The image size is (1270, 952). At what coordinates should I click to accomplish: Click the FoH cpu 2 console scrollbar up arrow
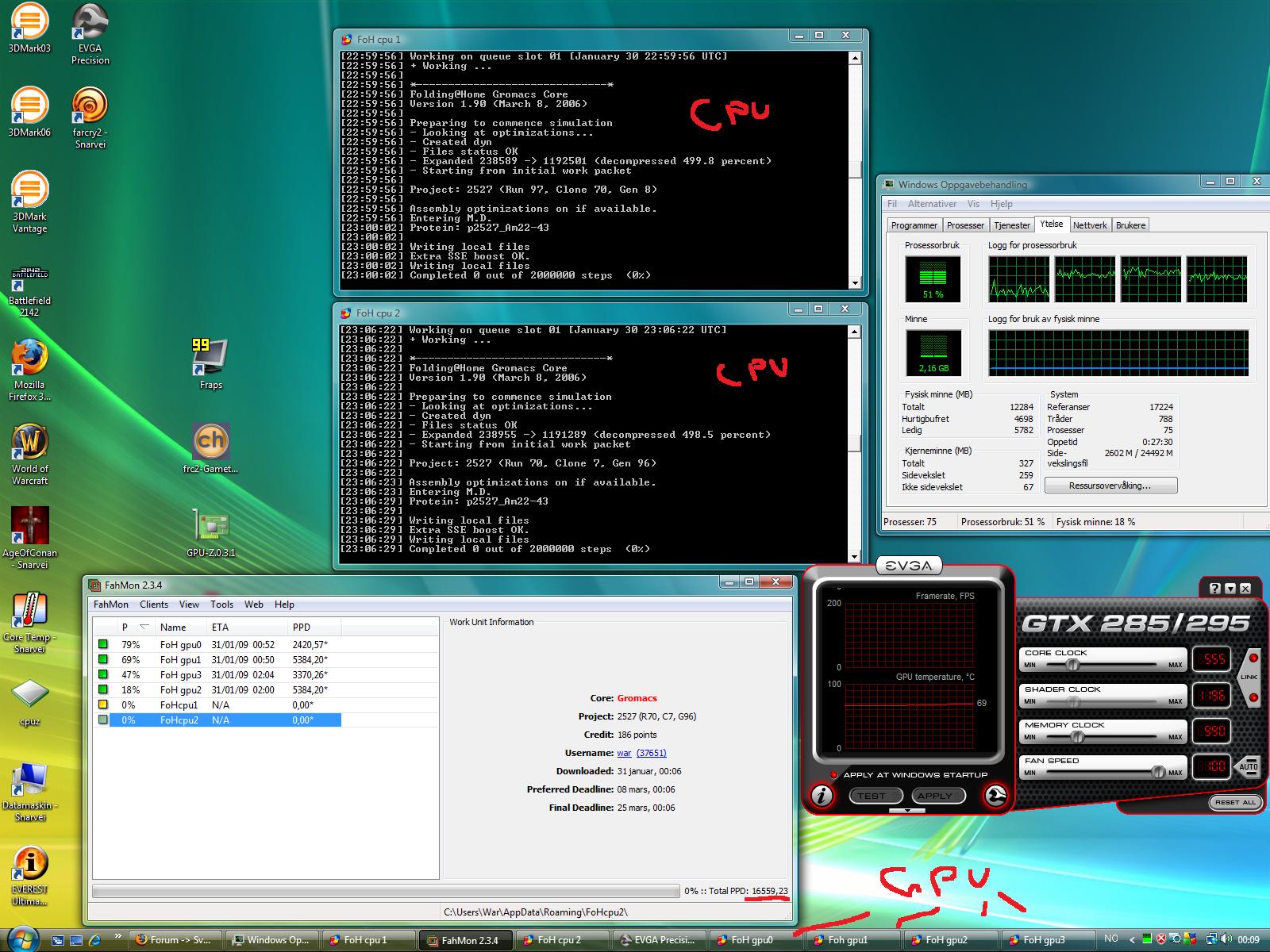[x=854, y=332]
